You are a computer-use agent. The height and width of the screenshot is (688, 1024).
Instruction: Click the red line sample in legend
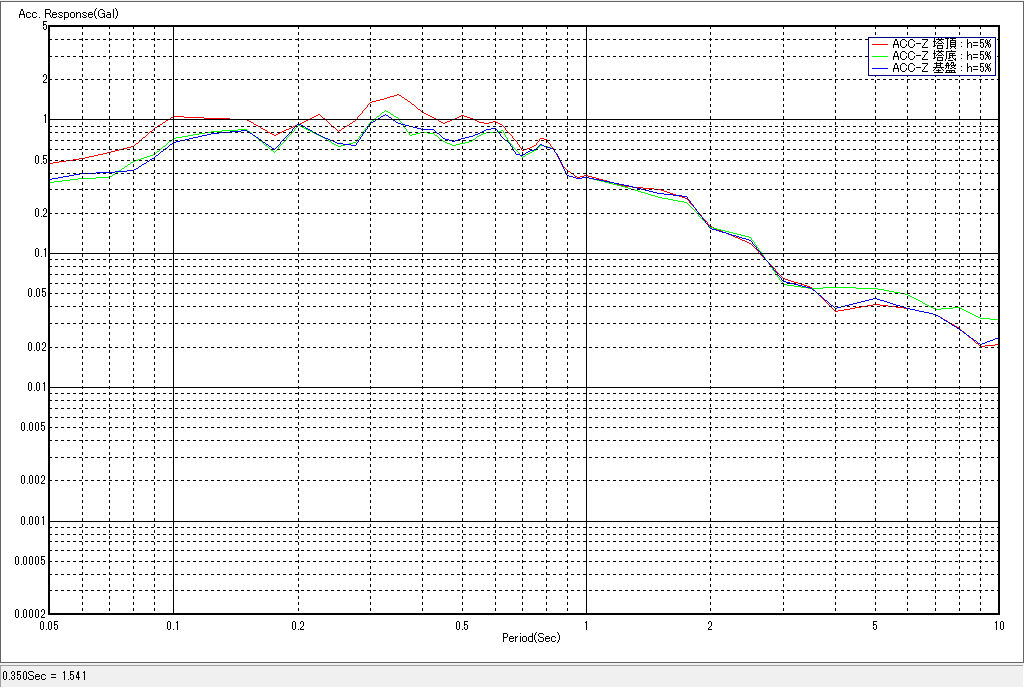pyautogui.click(x=879, y=44)
